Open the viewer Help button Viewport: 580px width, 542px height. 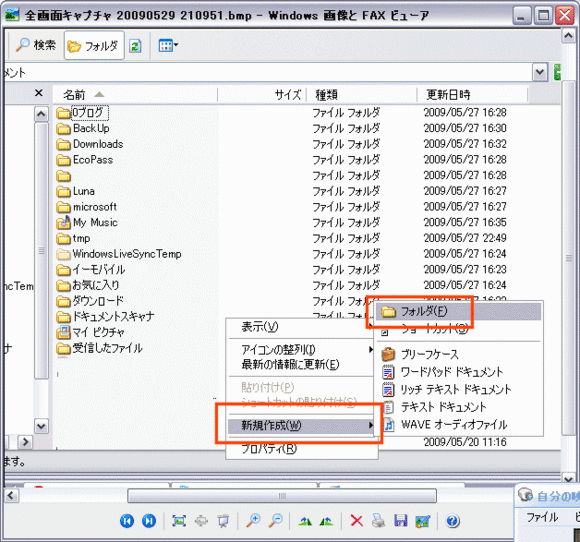point(452,521)
